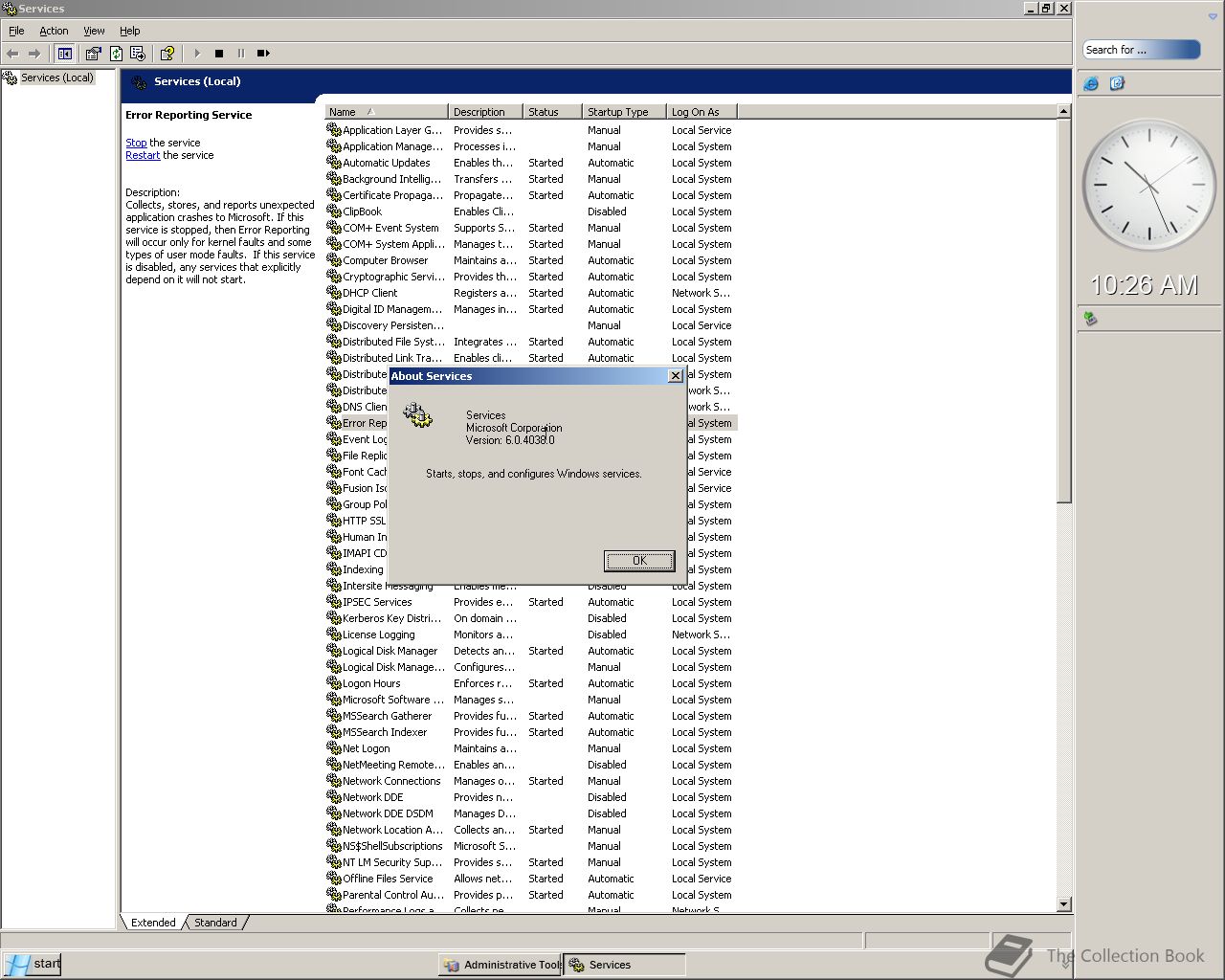Click the scroll down arrow of services list
Screen dimensions: 1225x980
pyautogui.click(x=1063, y=904)
